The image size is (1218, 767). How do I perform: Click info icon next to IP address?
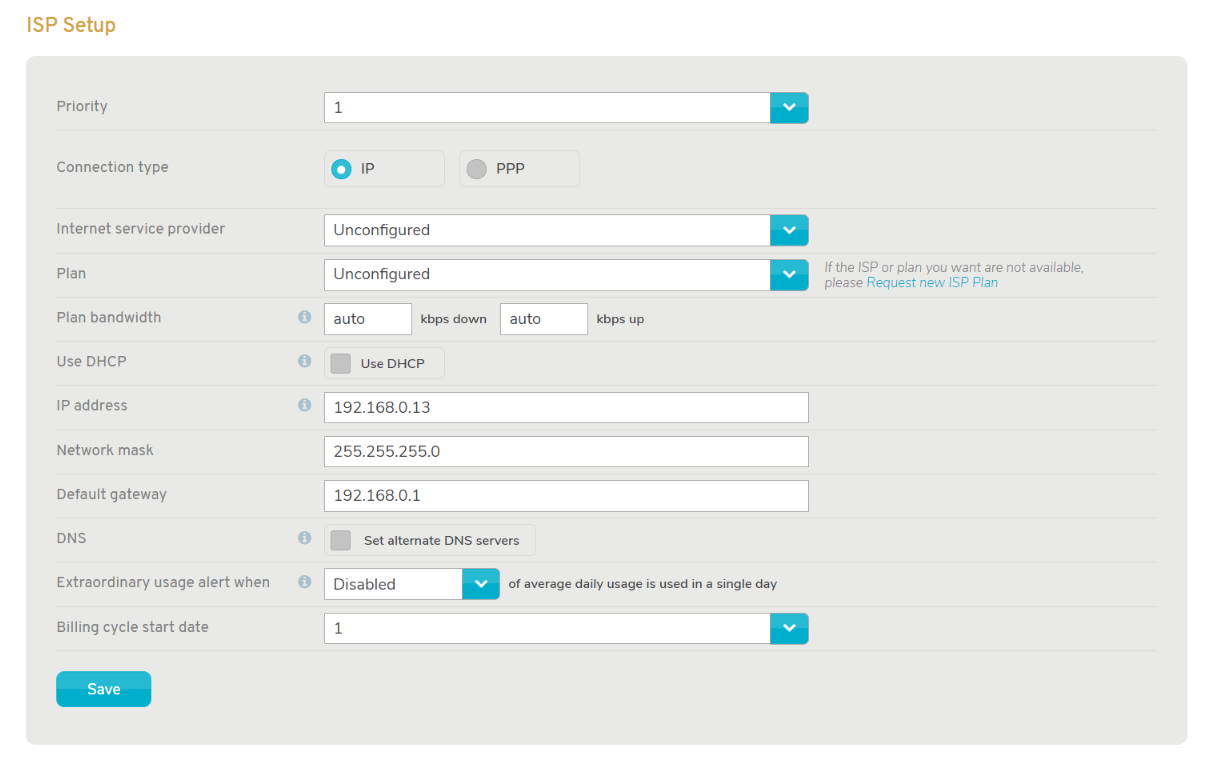tap(304, 406)
